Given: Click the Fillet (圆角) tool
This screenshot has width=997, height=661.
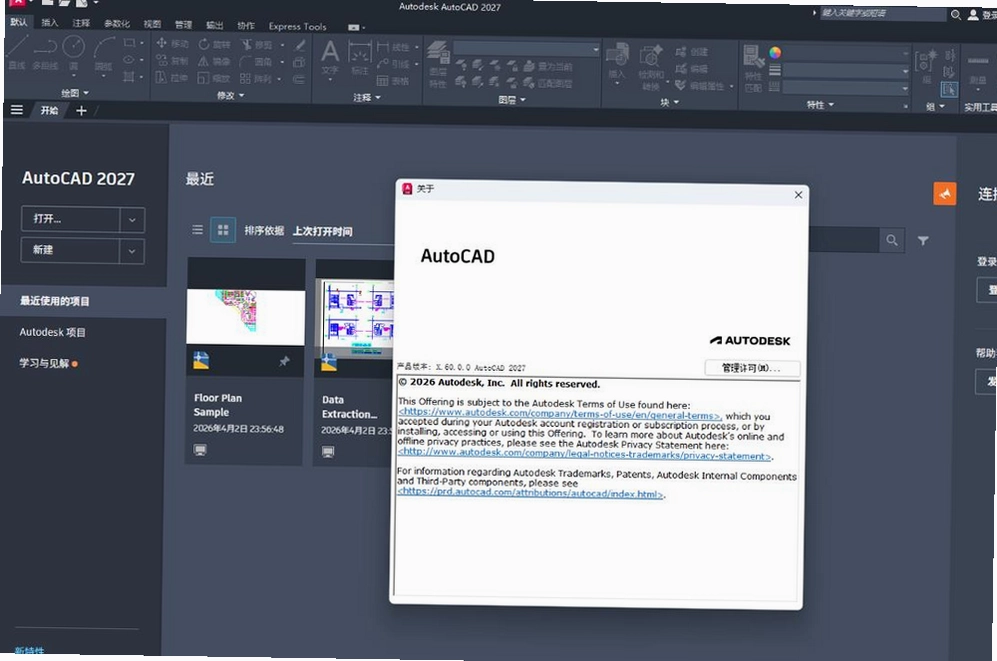Looking at the screenshot, I should 256,62.
